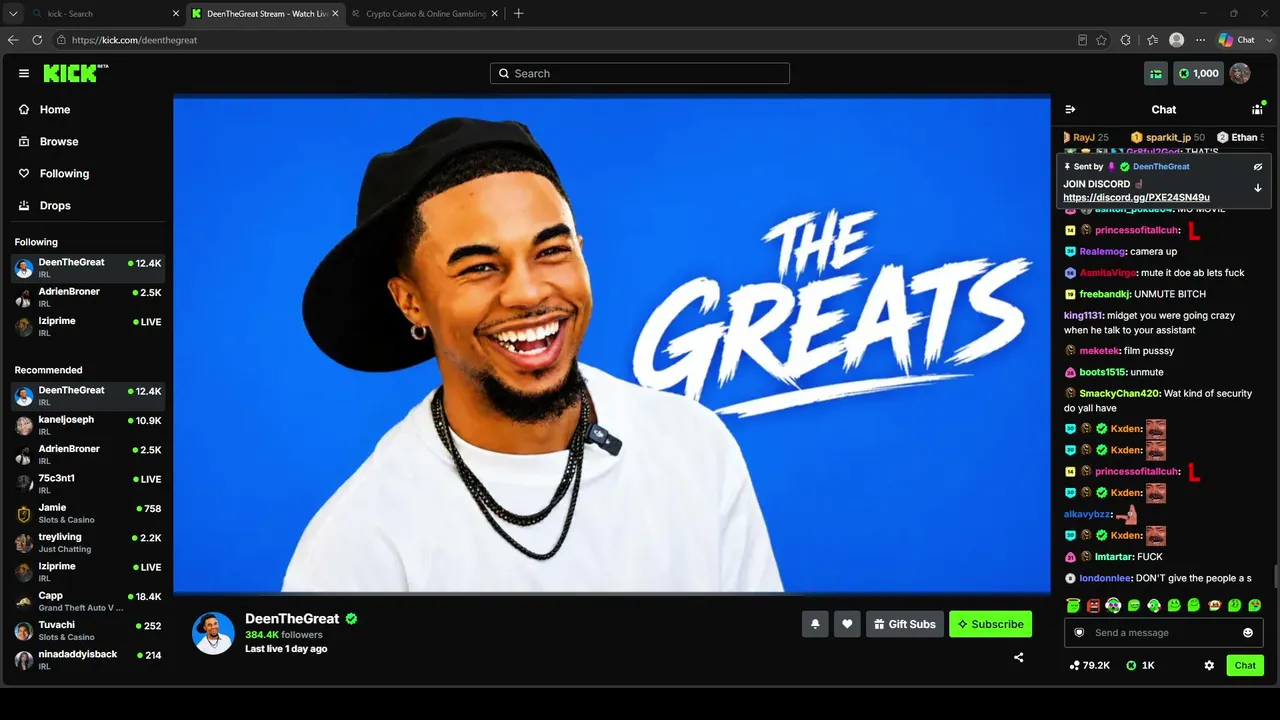Open the chat viewers list icon

click(1257, 109)
